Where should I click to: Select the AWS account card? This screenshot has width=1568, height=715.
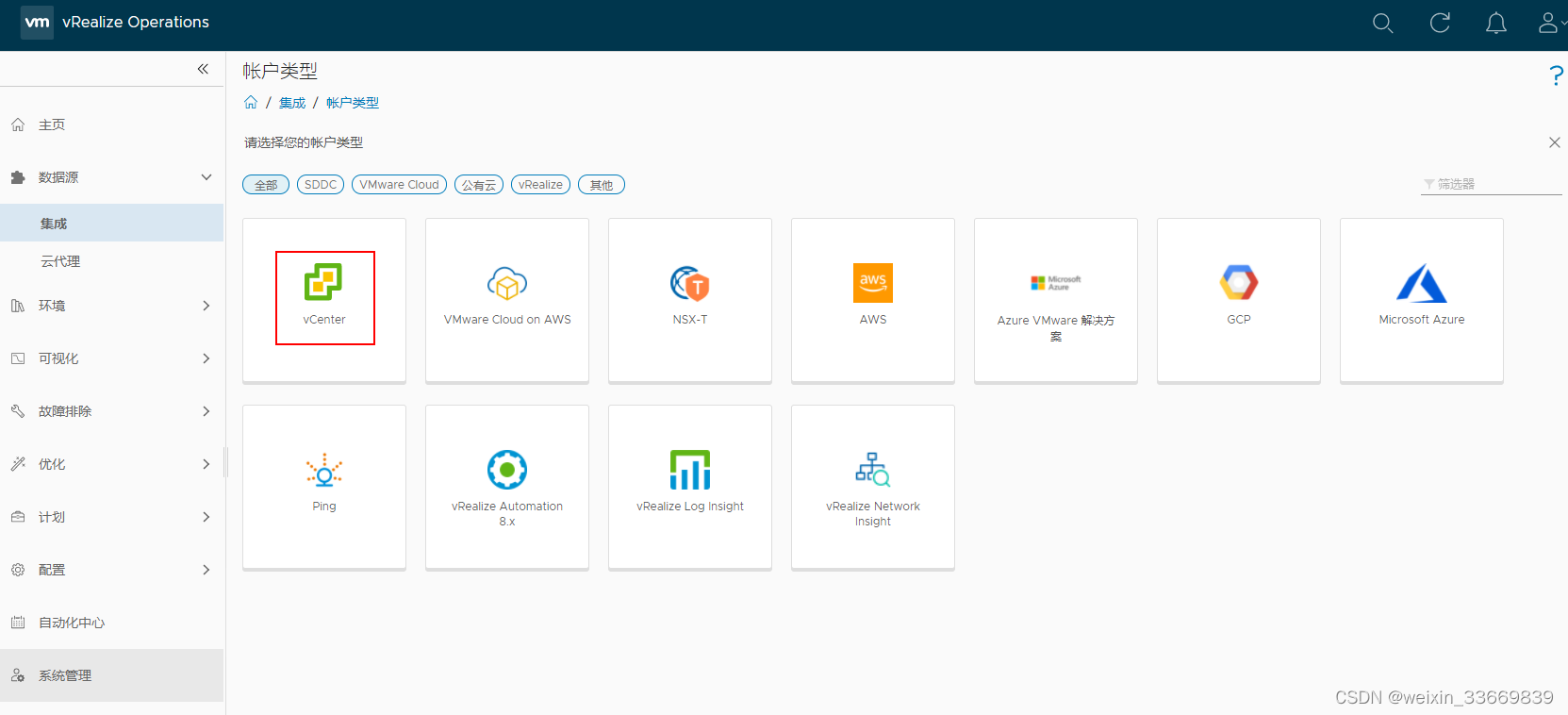(873, 300)
